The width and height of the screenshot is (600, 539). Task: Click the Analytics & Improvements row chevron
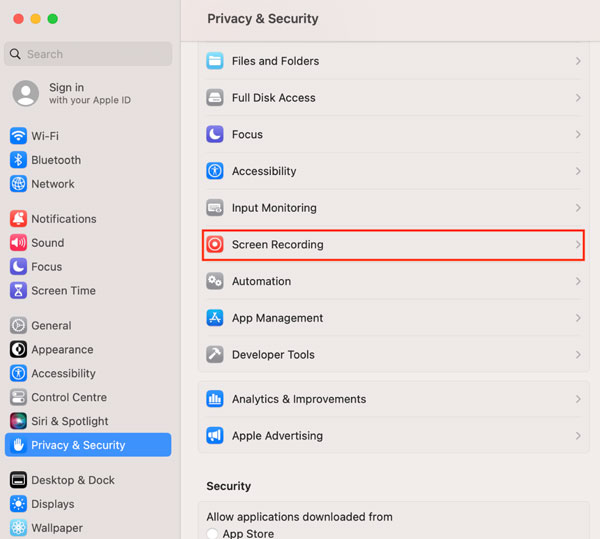578,399
